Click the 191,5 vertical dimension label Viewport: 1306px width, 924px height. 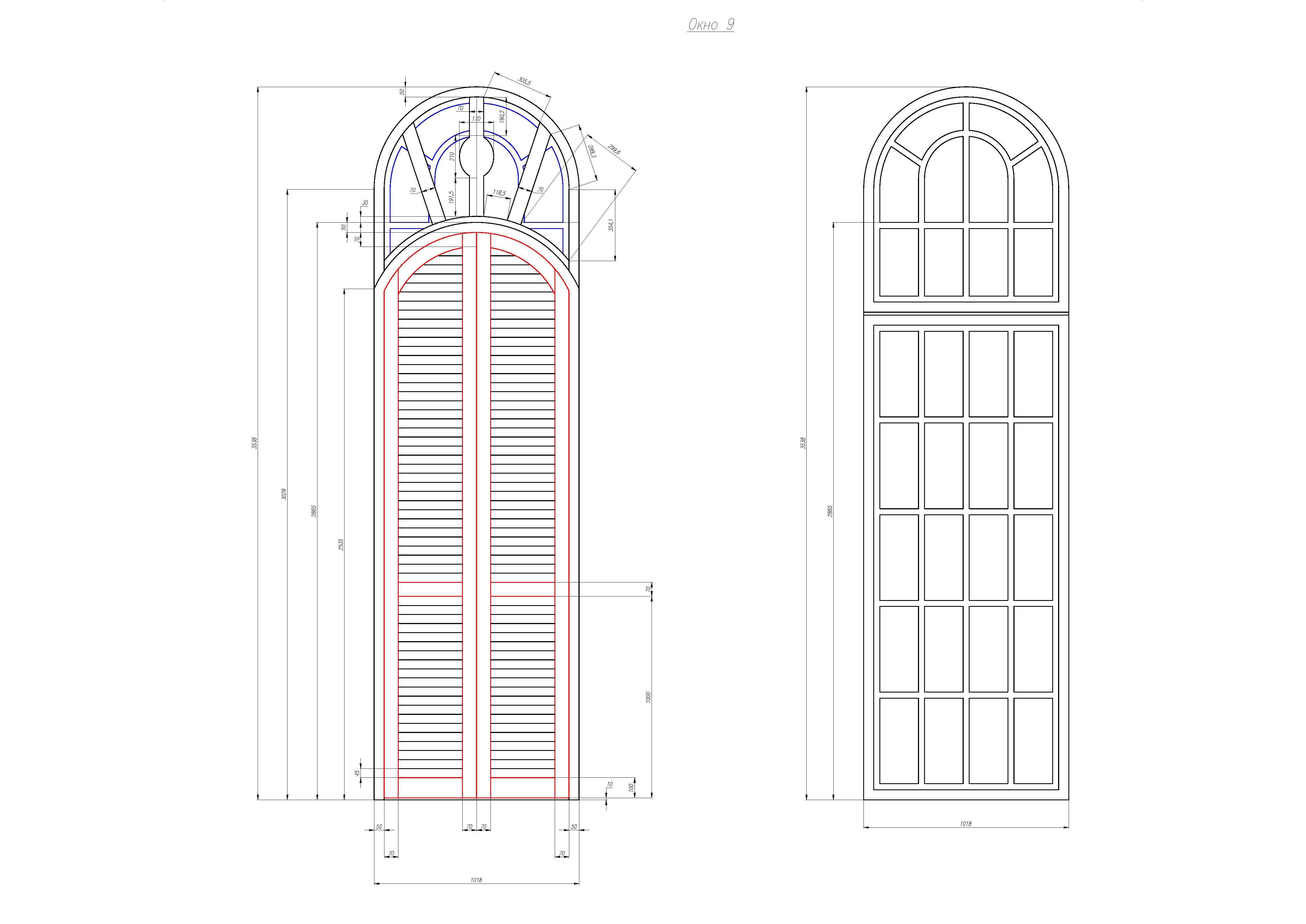tap(452, 197)
